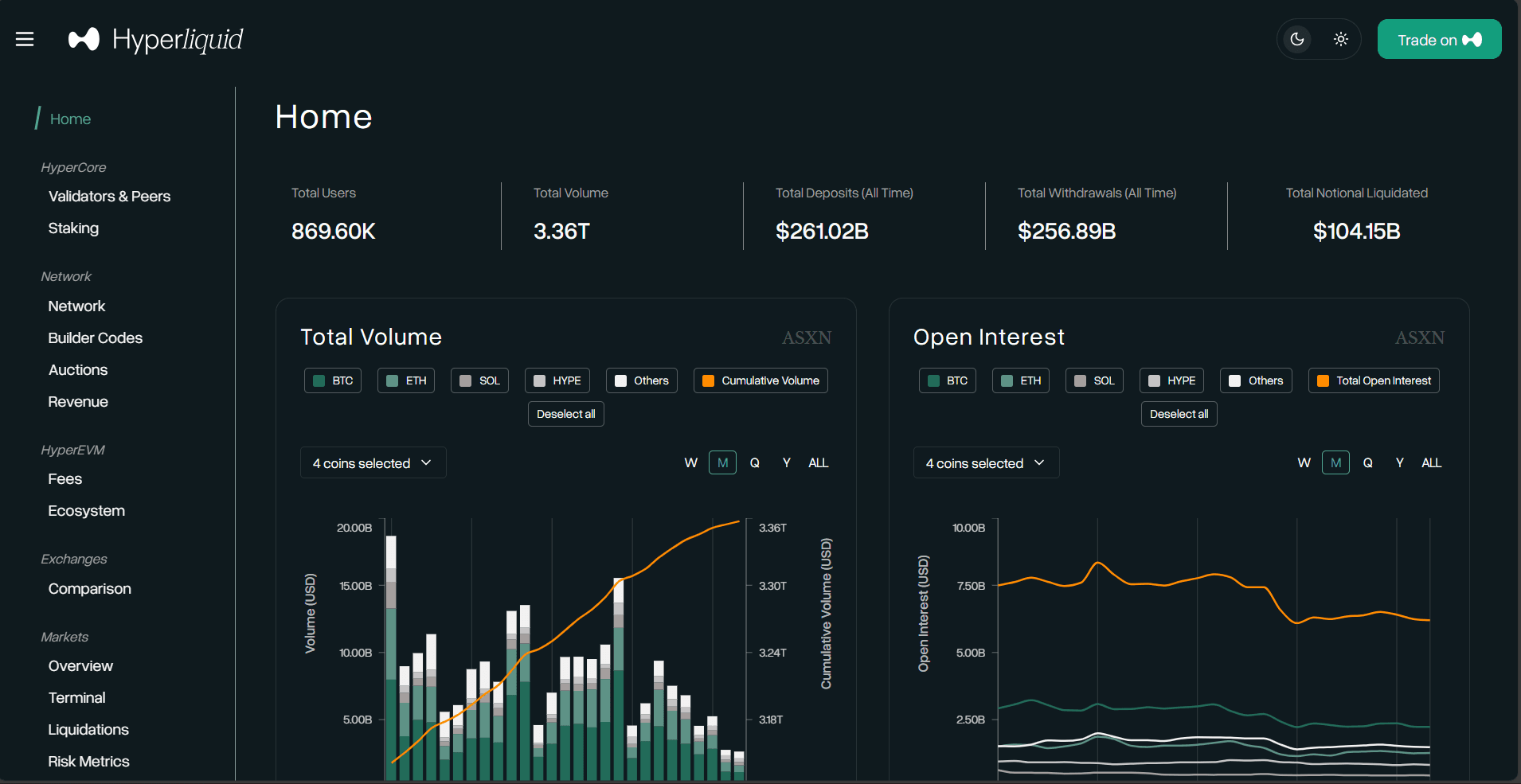Select W timeframe in Open Interest chart

[1304, 462]
